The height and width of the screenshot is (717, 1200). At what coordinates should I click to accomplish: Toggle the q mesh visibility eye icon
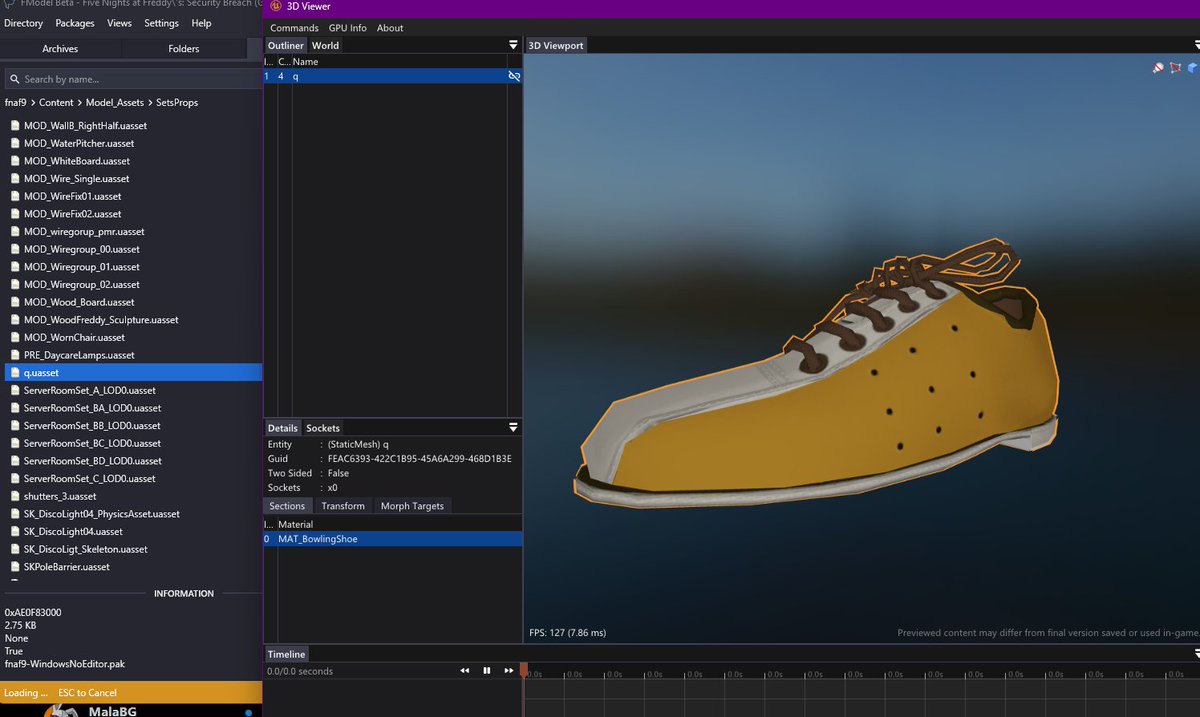514,76
